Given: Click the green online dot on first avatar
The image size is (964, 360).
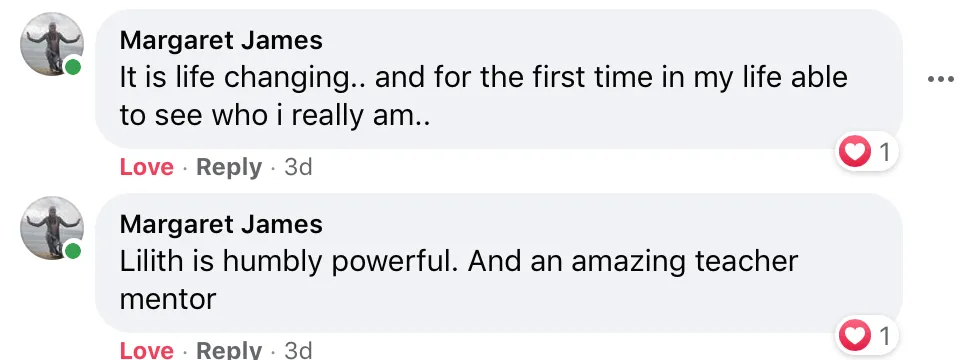Looking at the screenshot, I should [x=73, y=66].
